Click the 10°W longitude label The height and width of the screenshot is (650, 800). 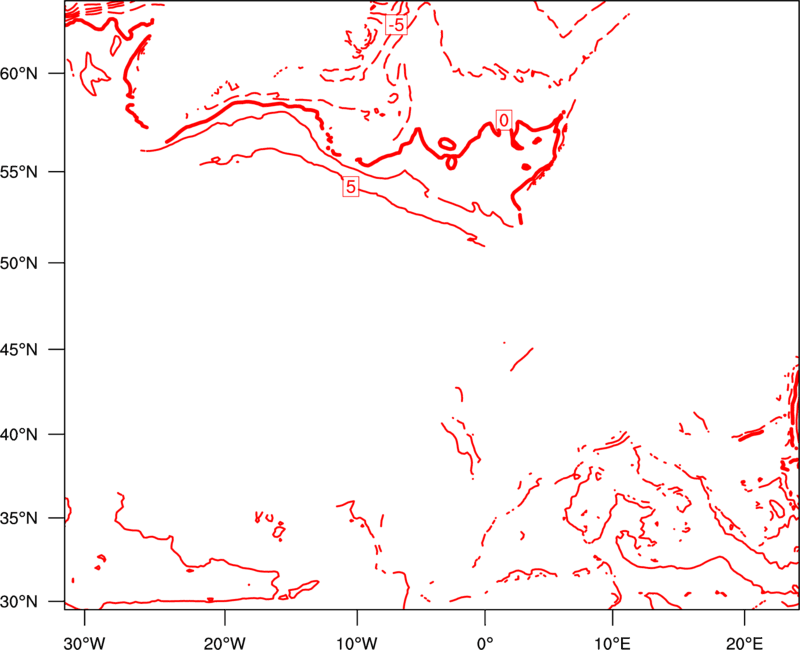pos(357,643)
